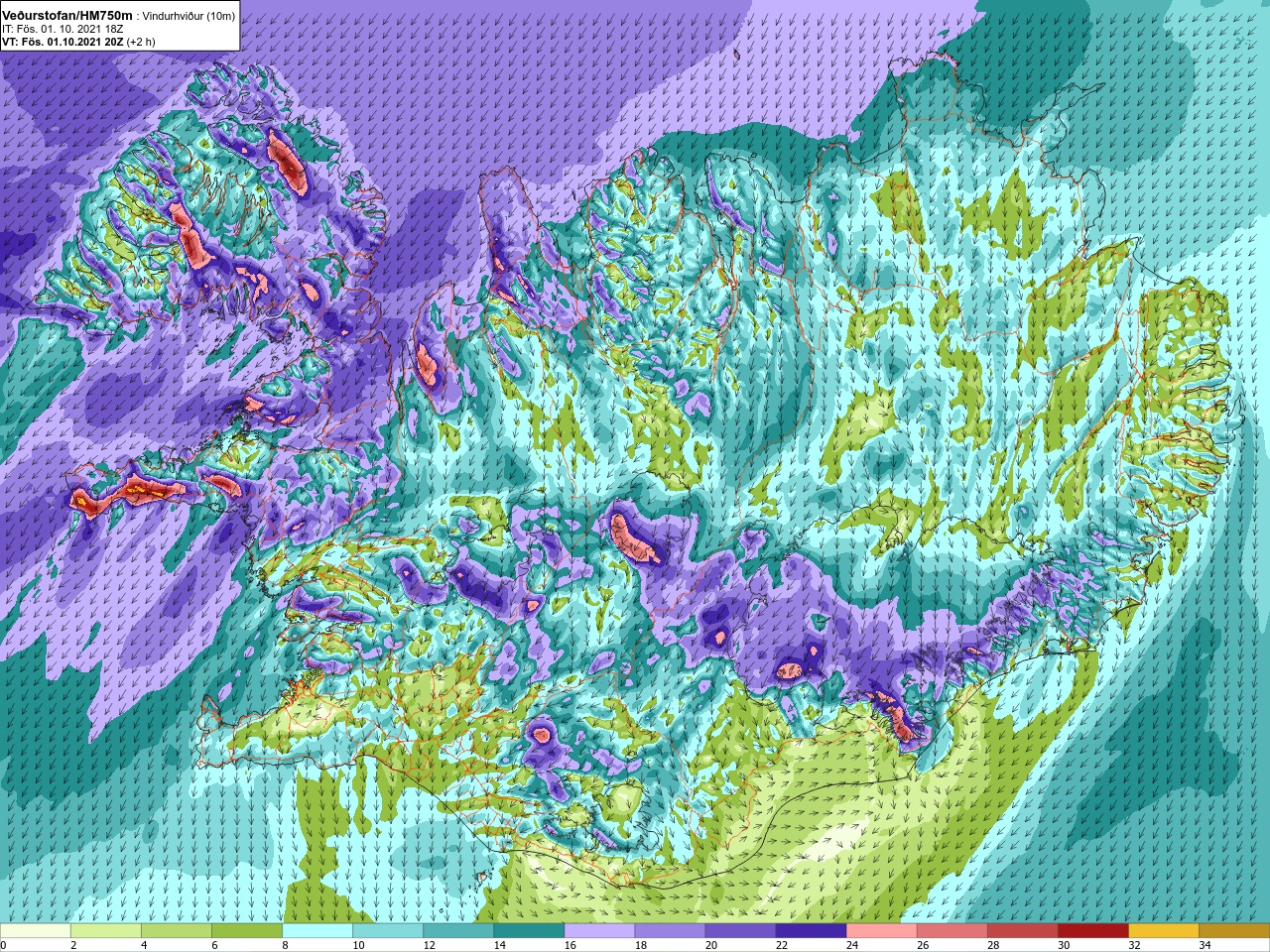Screen dimensions: 1270x952
Task: Pick the 30–32 dark red legend swatch
Action: [x=1092, y=931]
